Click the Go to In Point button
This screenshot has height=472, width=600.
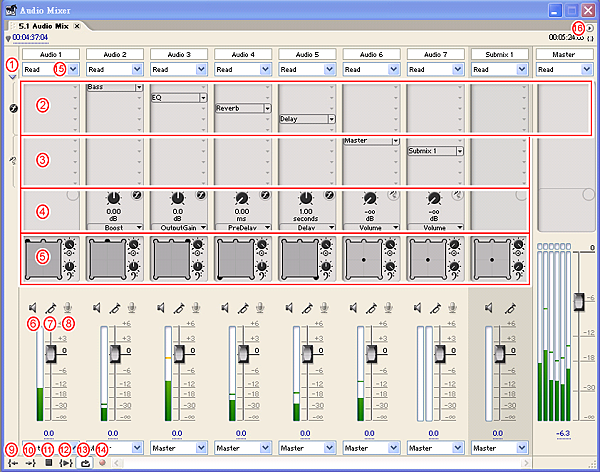[x=11, y=463]
